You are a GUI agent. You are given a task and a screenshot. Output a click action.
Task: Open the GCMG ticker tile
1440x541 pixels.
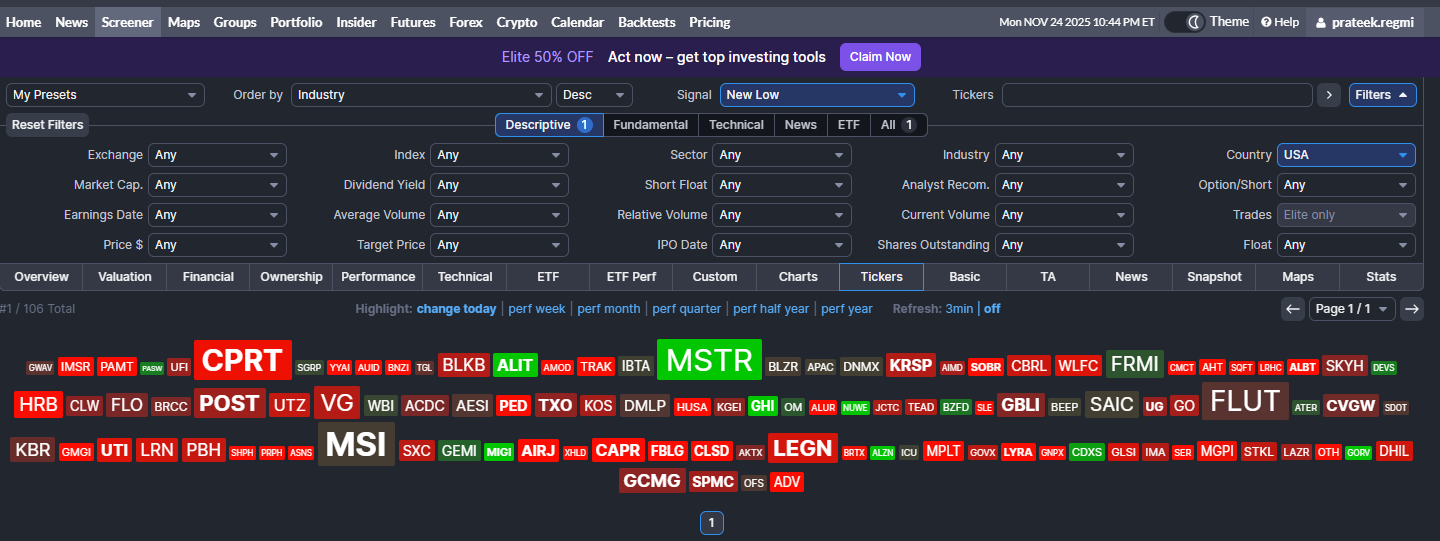(652, 481)
